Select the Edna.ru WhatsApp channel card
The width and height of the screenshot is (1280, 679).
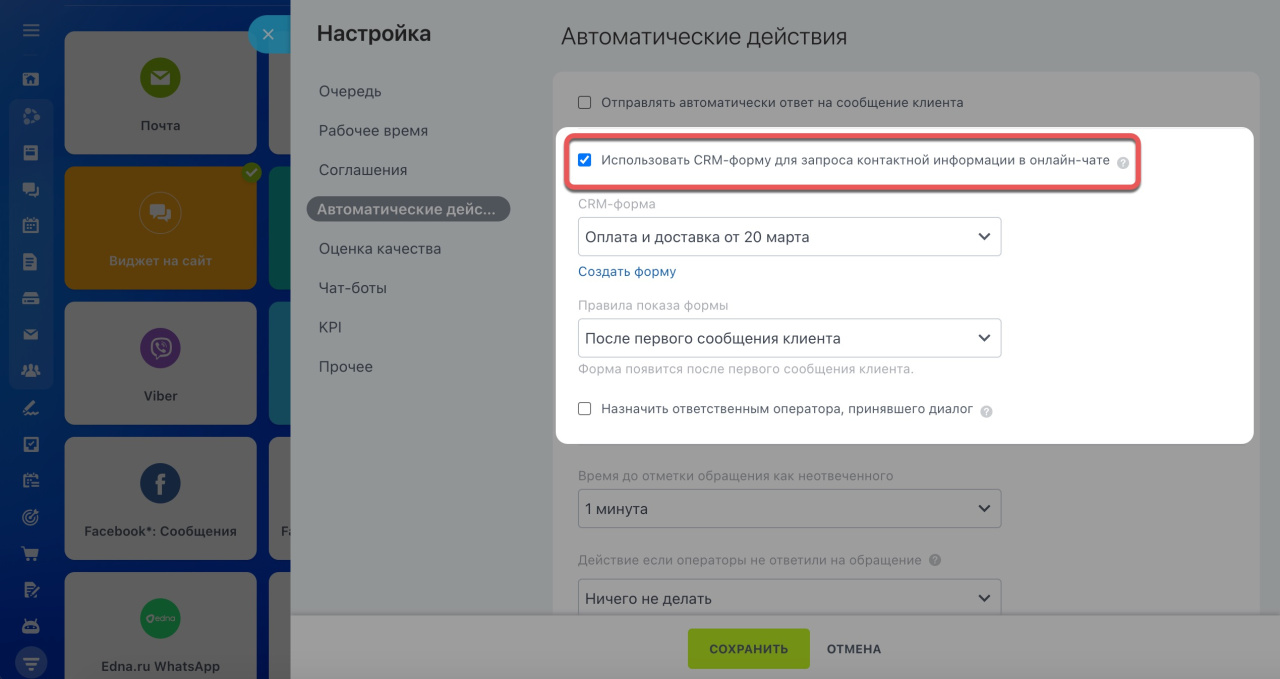point(160,625)
